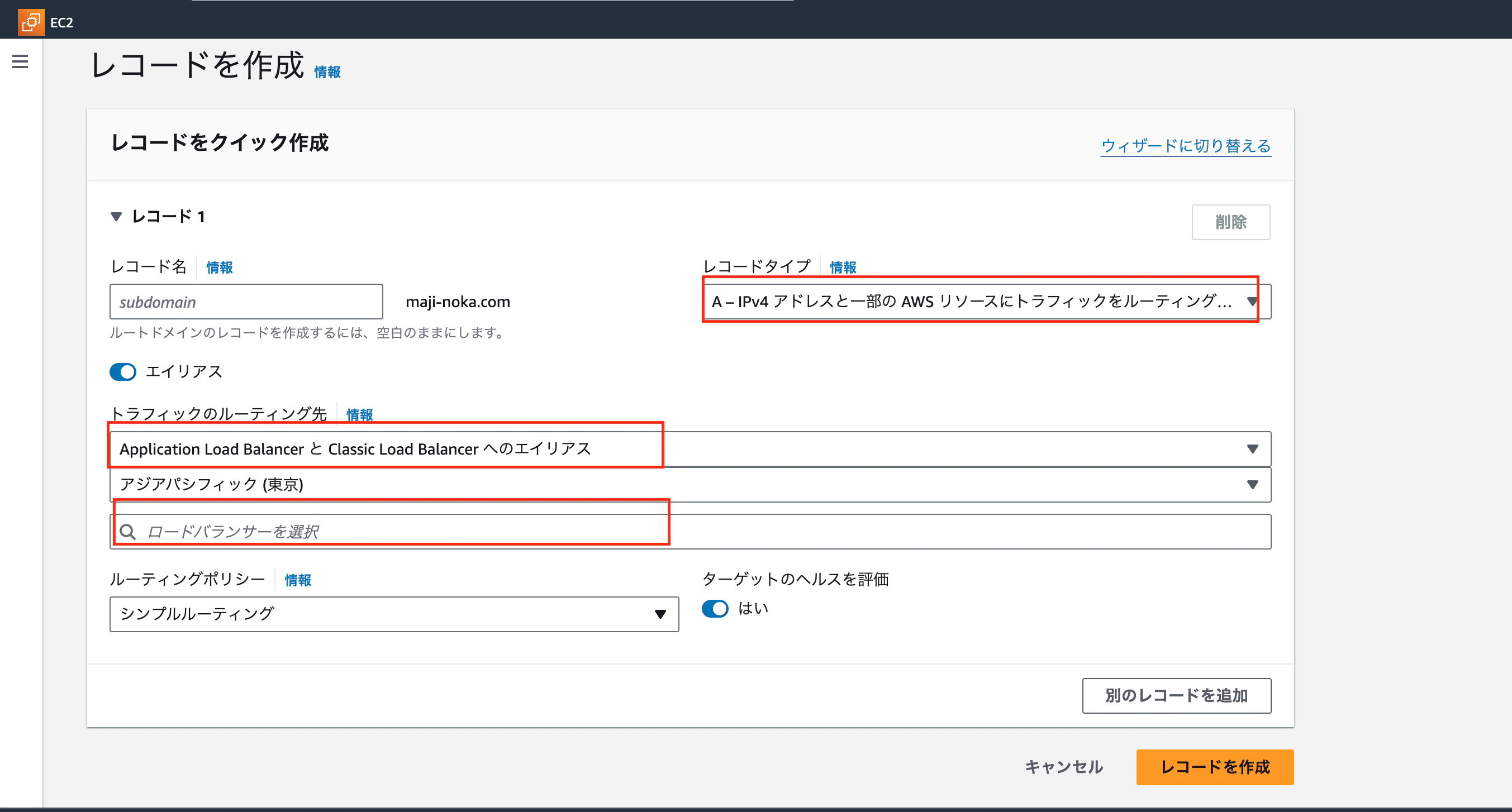Open the レコードタイプ dropdown
This screenshot has width=1512, height=812.
987,302
